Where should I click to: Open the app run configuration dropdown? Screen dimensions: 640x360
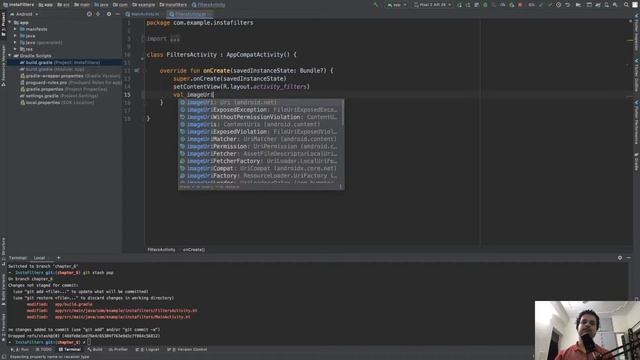coord(397,5)
